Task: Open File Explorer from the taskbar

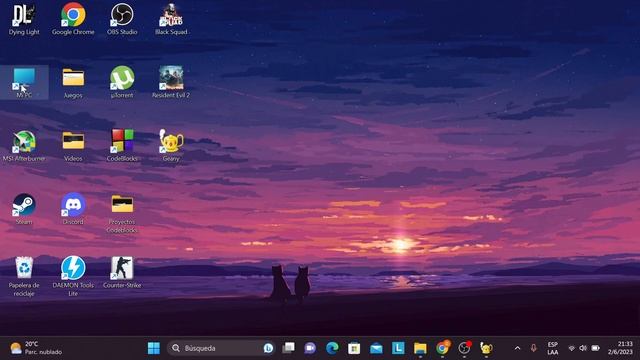Action: pyautogui.click(x=420, y=348)
